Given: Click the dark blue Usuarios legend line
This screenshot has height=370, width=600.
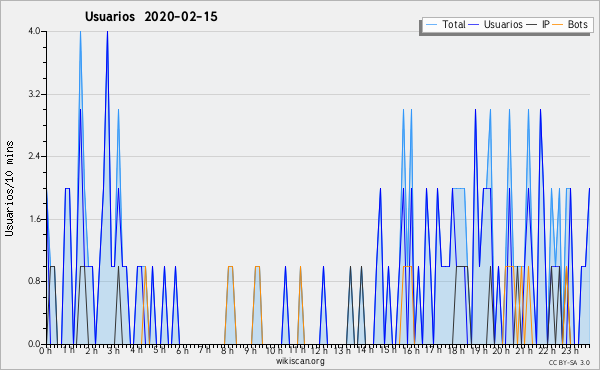Looking at the screenshot, I should (474, 25).
